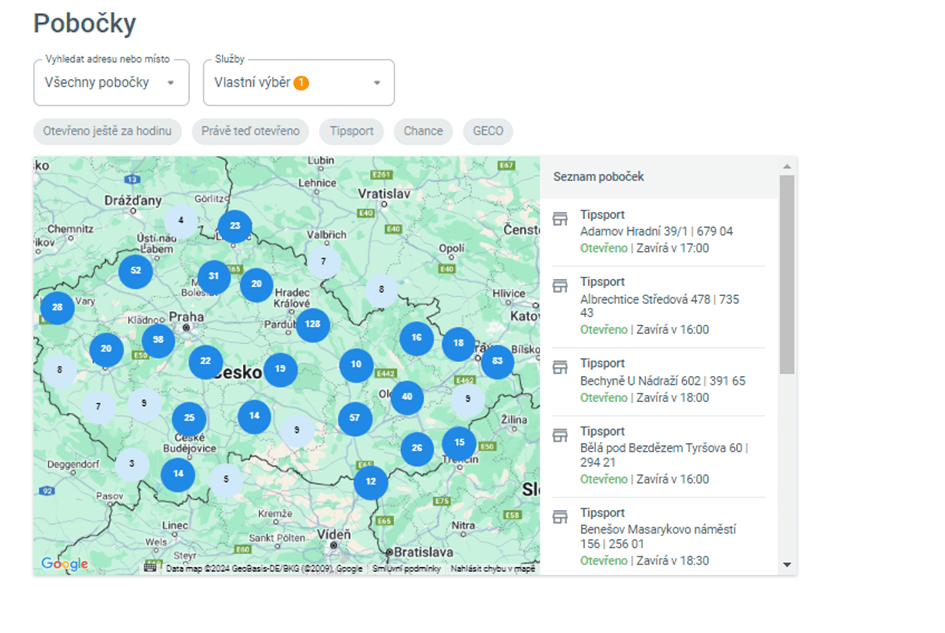Viewport: 945px width, 633px height.
Task: Toggle the Chance filter chip
Action: 423,131
